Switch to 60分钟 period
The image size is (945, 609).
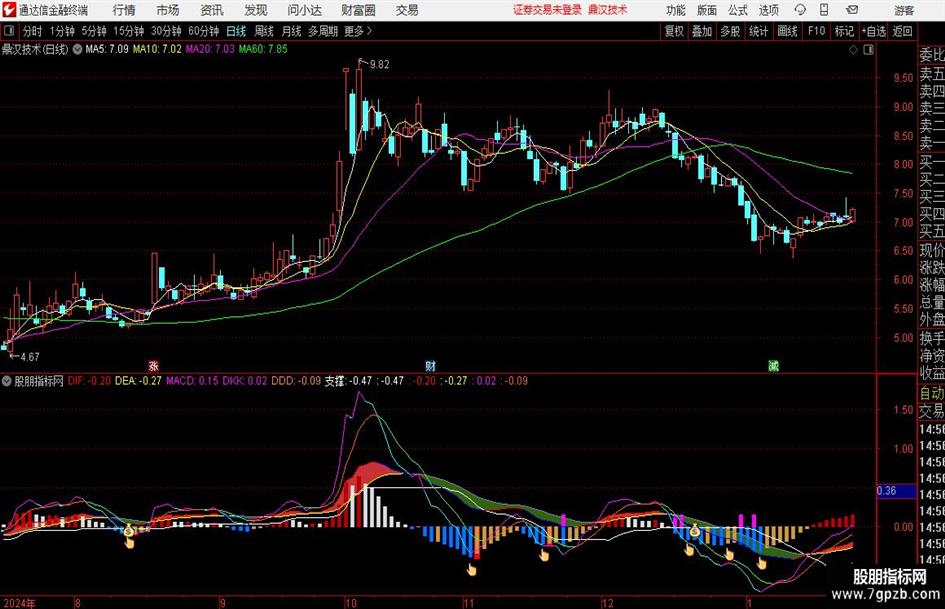pyautogui.click(x=203, y=31)
